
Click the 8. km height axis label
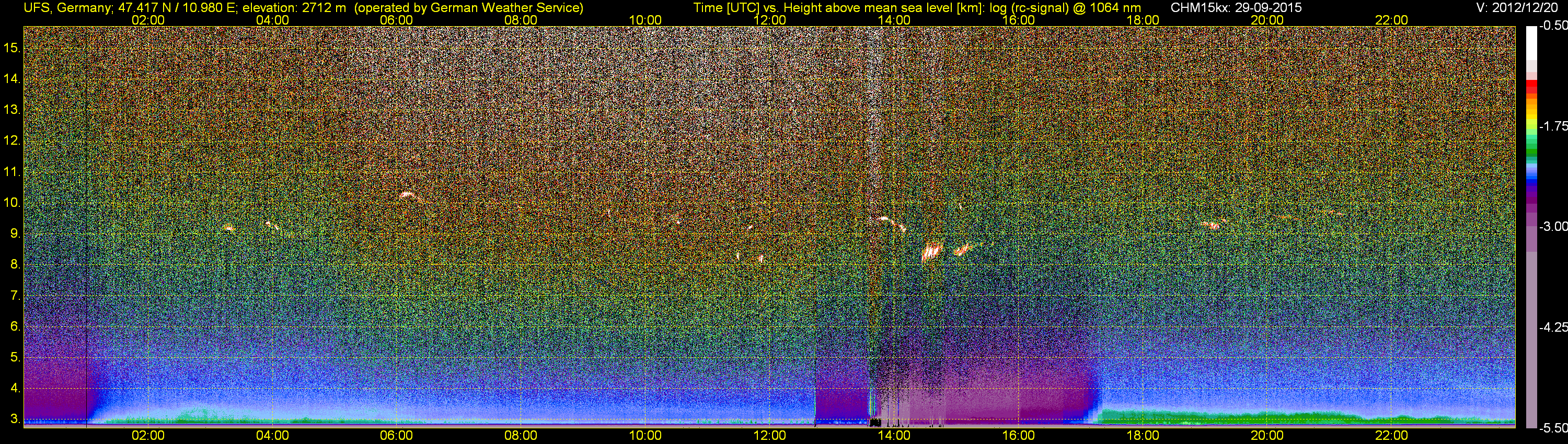pos(15,265)
